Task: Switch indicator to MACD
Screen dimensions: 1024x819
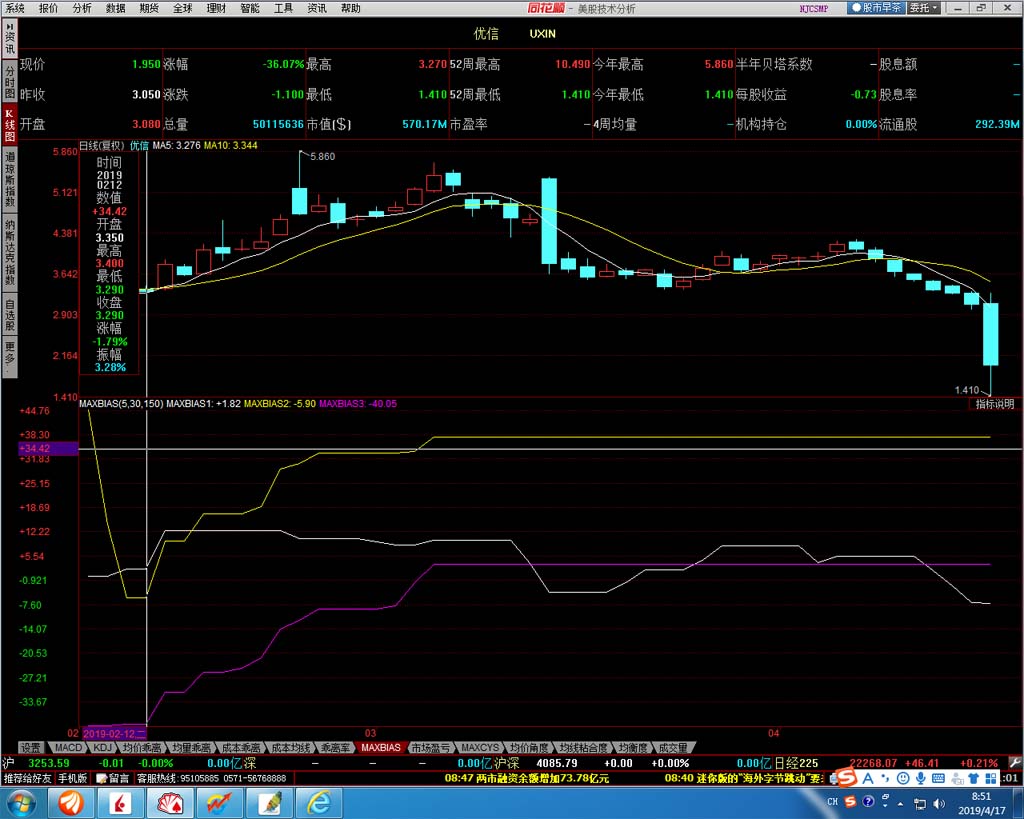Action: (x=68, y=748)
